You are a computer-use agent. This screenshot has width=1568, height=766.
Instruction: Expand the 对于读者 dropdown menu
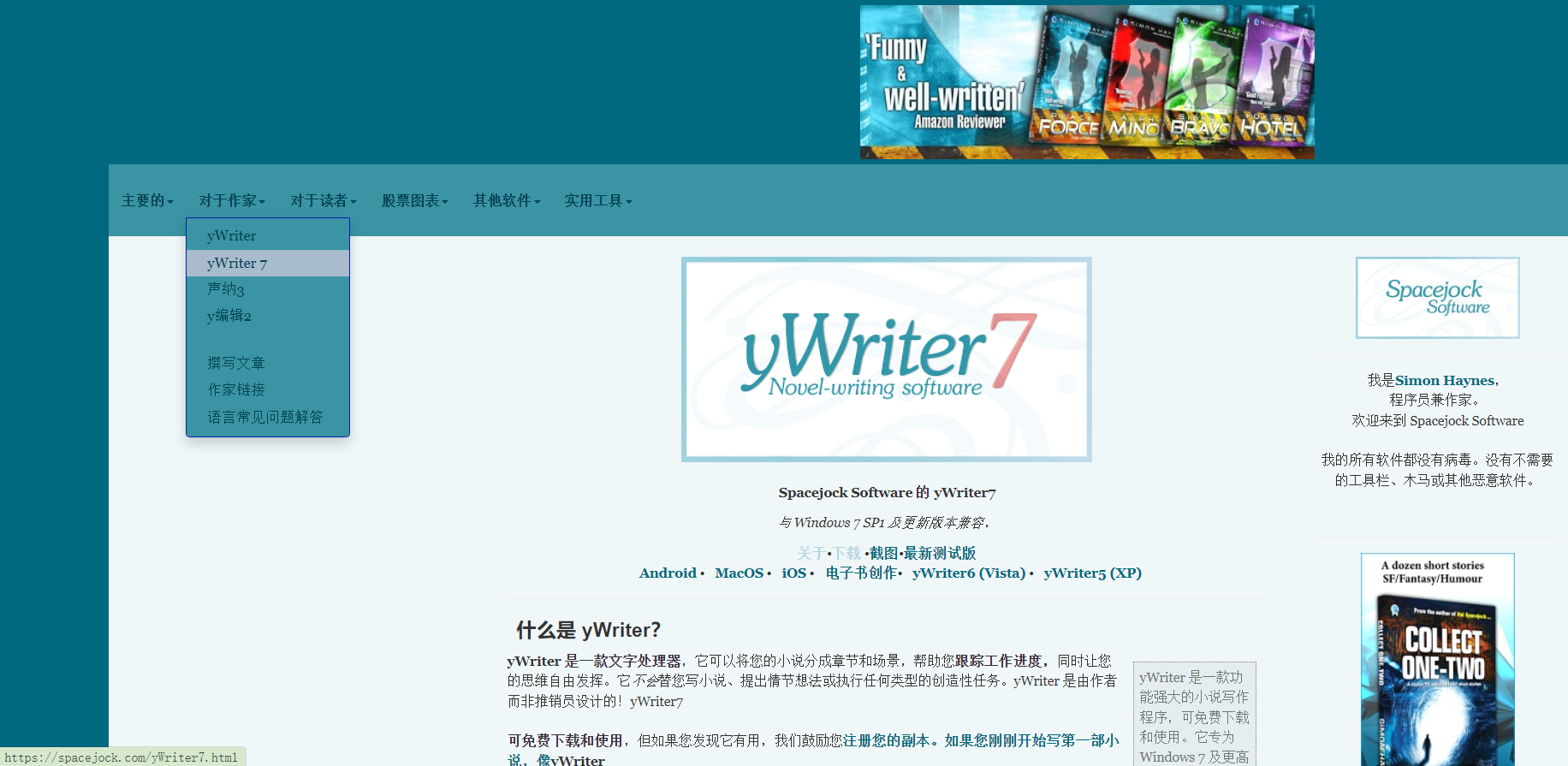coord(324,201)
